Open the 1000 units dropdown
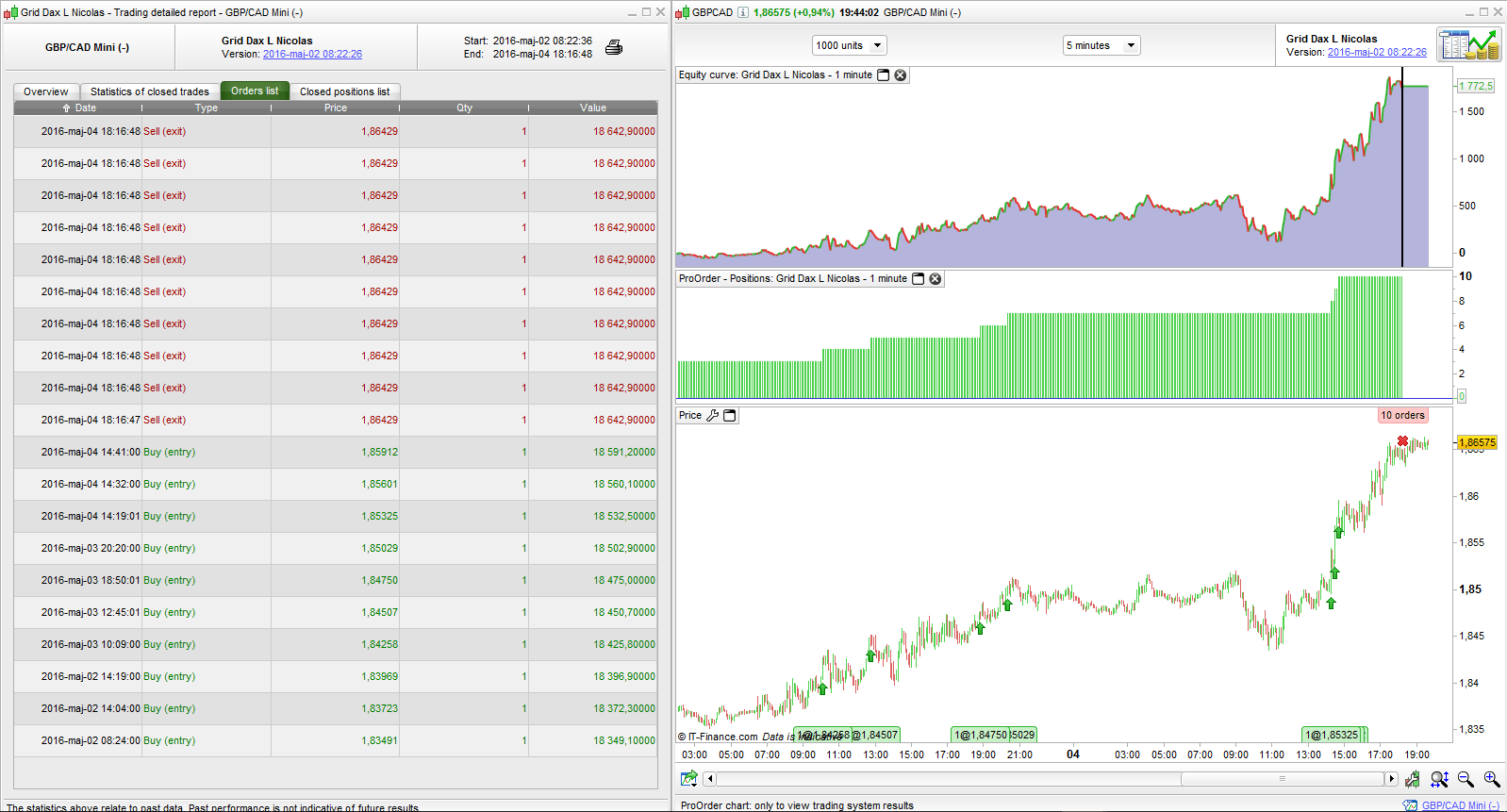 850,45
